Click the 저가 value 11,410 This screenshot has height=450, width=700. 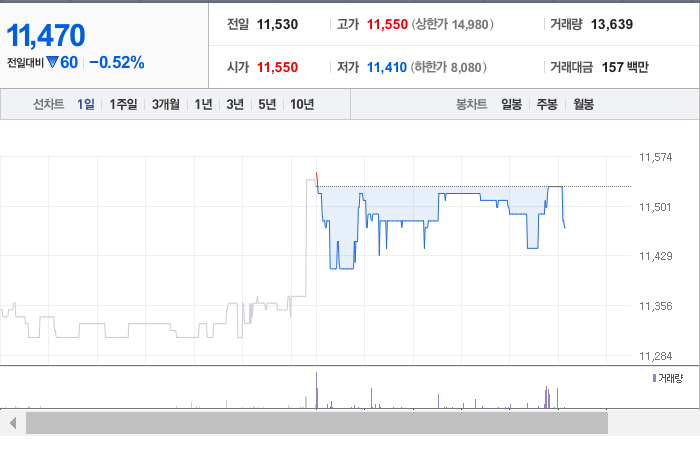point(387,67)
